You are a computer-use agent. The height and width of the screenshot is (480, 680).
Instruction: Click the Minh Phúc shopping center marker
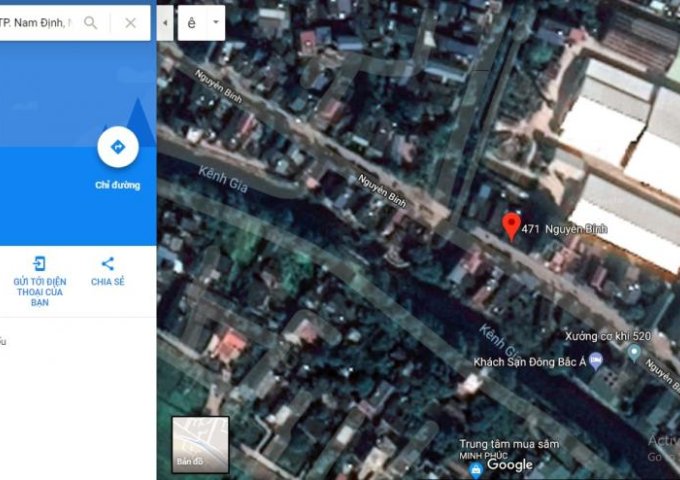[x=476, y=467]
